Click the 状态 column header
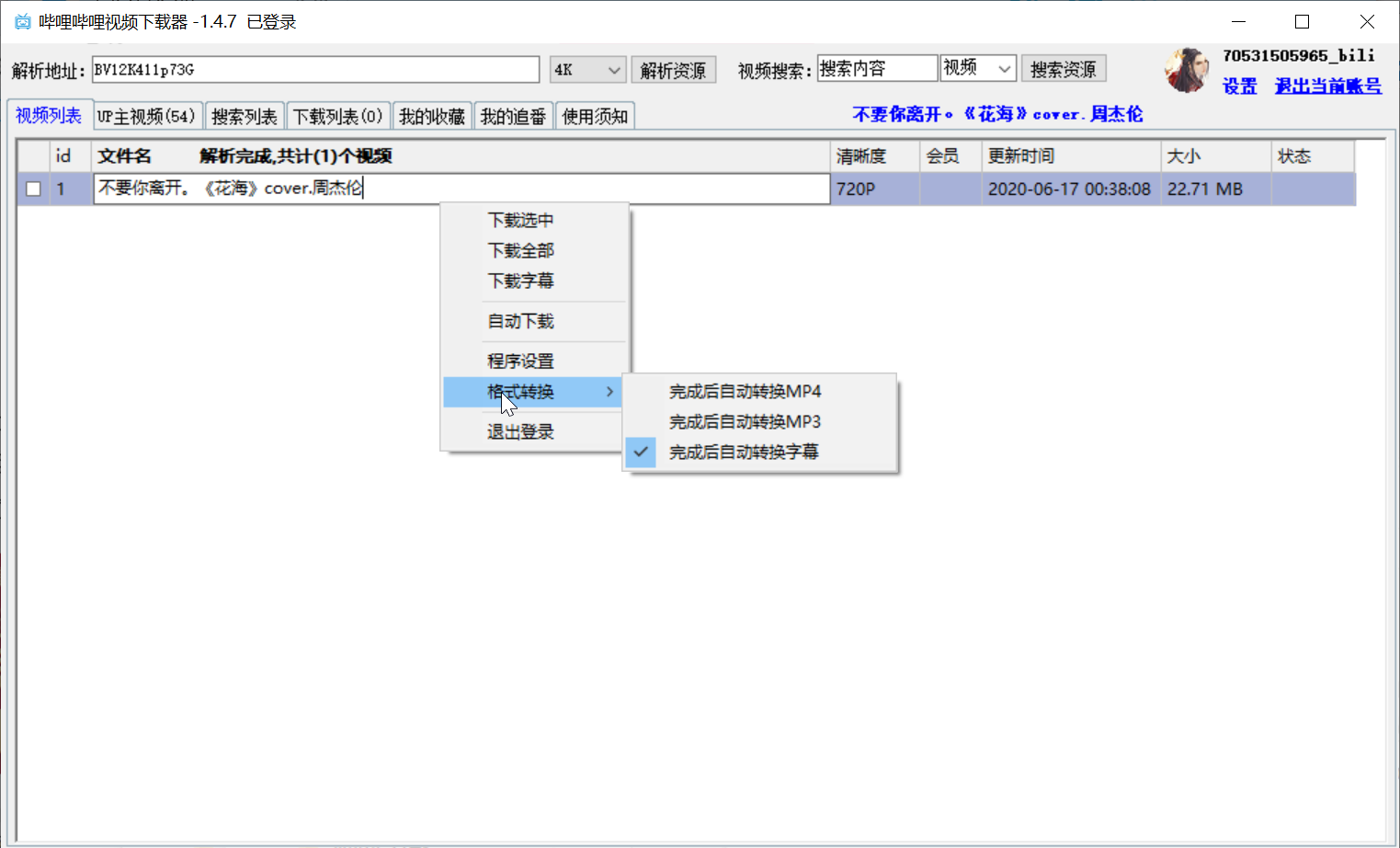This screenshot has width=1400, height=848. (1313, 156)
